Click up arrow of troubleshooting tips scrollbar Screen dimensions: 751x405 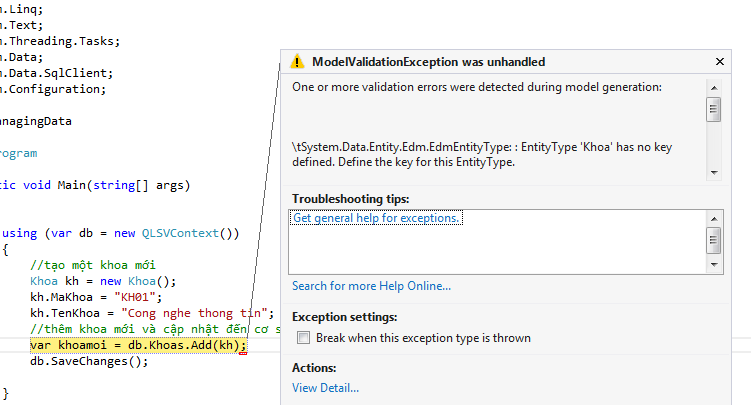point(714,219)
